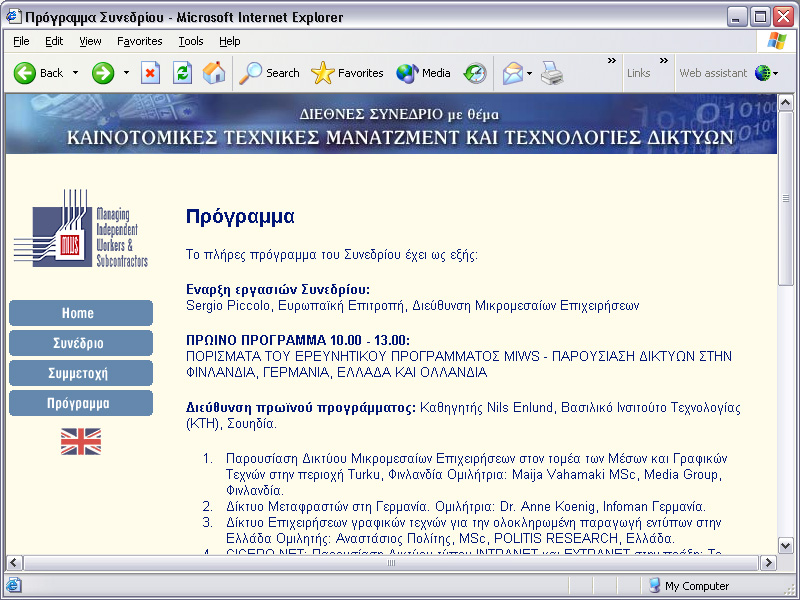Expand the toolbar overflow chevron next to the printer icon
Image resolution: width=800 pixels, height=600 pixels.
(x=612, y=61)
